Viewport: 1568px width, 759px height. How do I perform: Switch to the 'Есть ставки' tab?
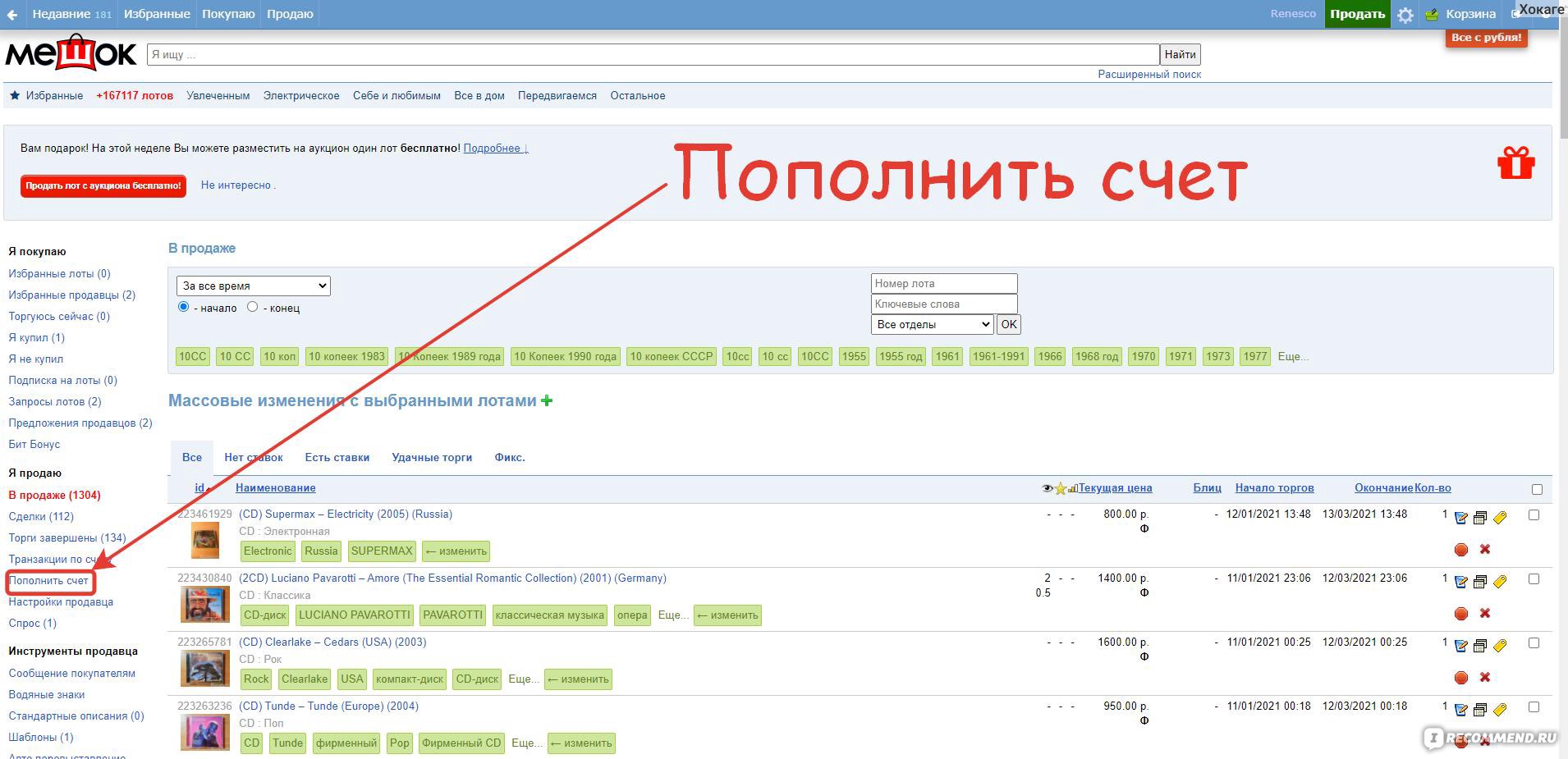(x=337, y=457)
